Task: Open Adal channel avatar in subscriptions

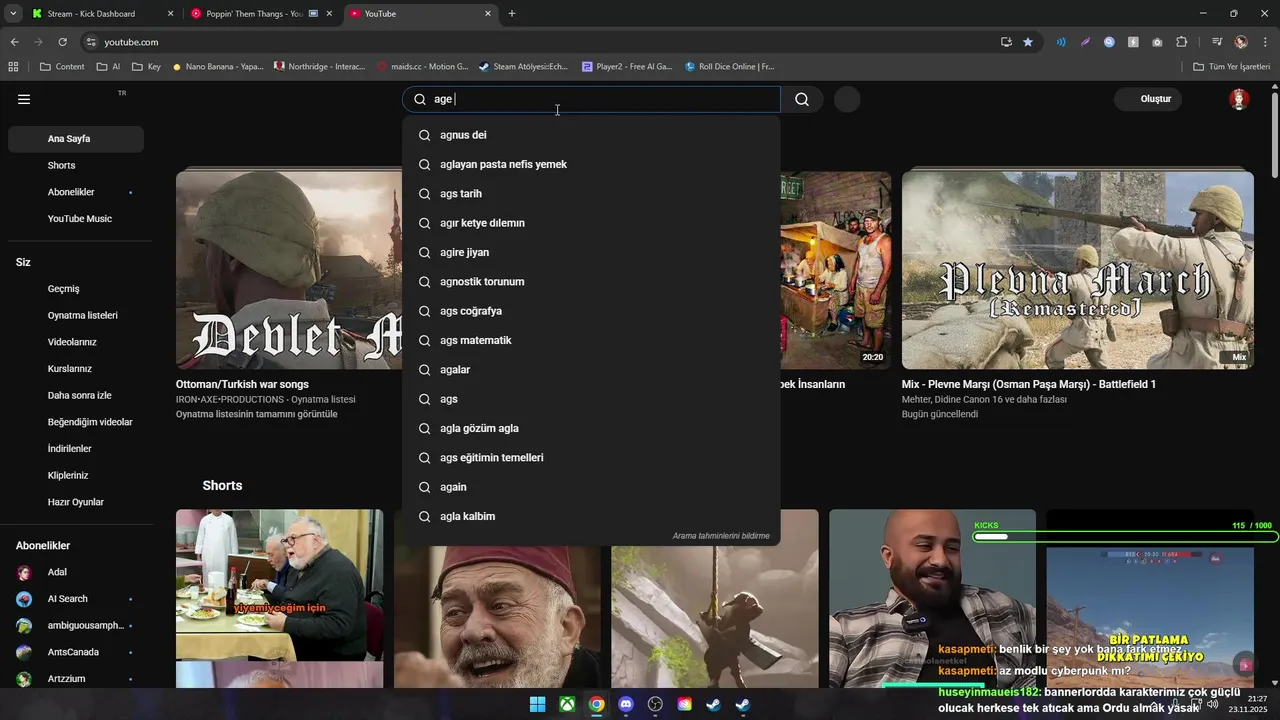Action: click(x=24, y=573)
